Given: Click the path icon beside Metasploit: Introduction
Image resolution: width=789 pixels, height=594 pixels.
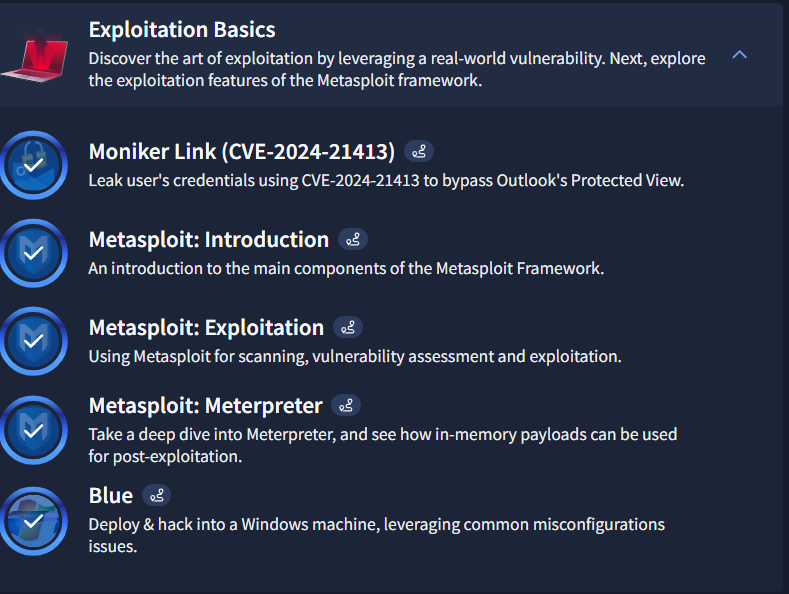Looking at the screenshot, I should click(x=353, y=240).
